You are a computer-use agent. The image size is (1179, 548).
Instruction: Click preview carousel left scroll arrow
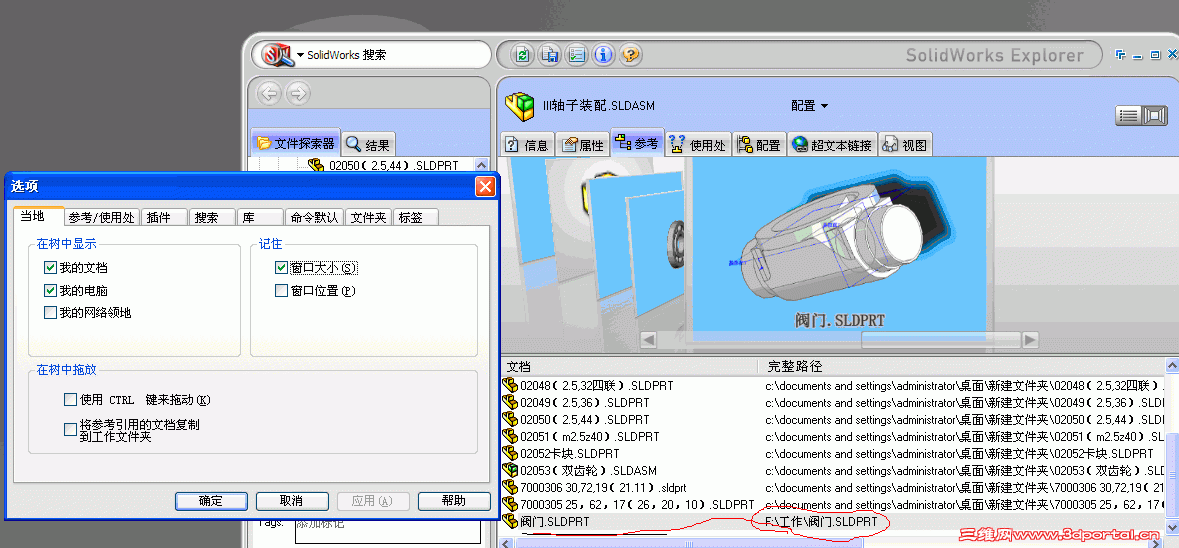[647, 340]
